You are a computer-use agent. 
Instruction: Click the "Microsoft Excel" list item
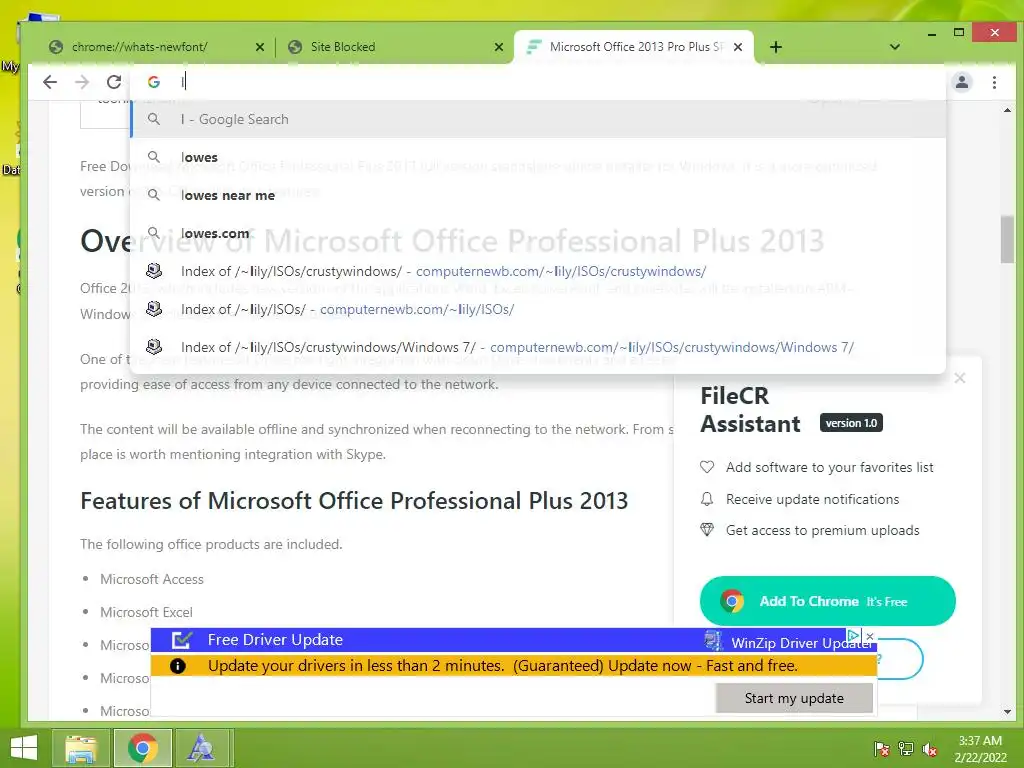click(146, 612)
